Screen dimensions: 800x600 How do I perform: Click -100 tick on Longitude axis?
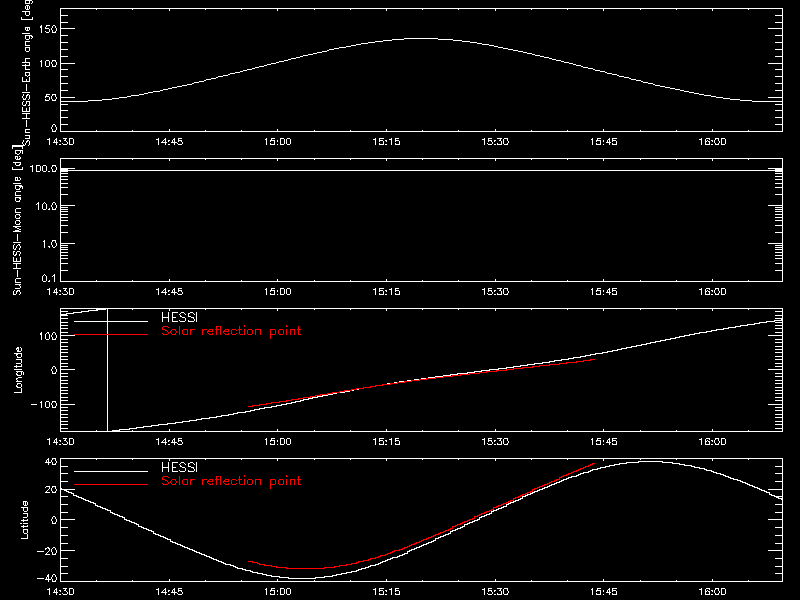tap(44, 404)
